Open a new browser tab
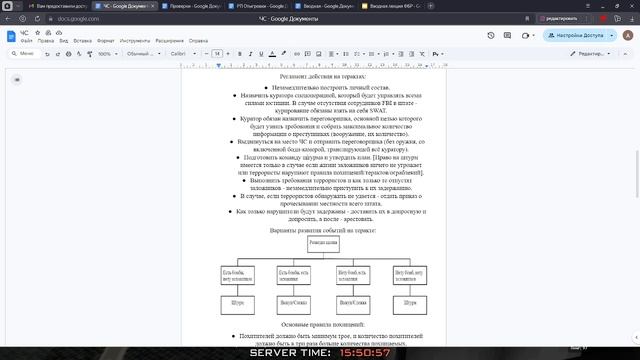Screen dimensions: 640x360 point(431,6)
